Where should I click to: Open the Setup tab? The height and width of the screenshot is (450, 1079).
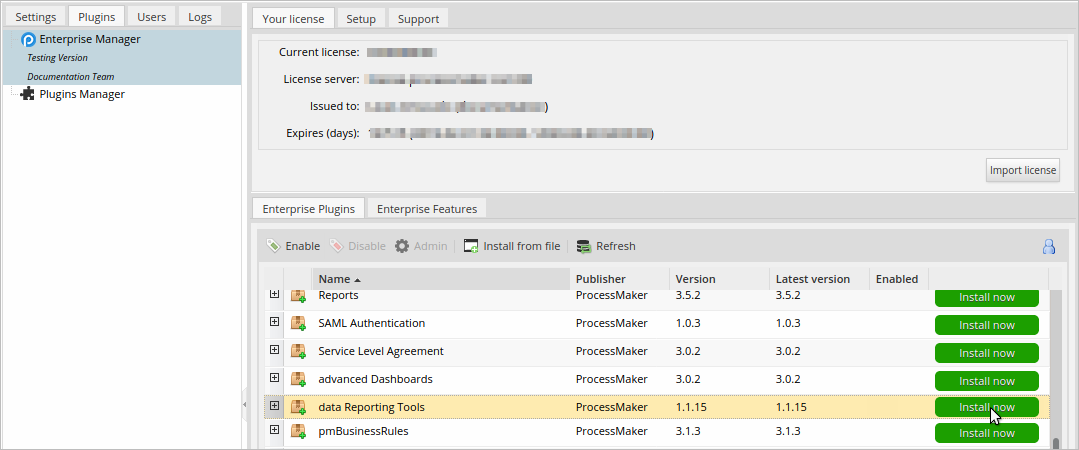click(x=361, y=18)
